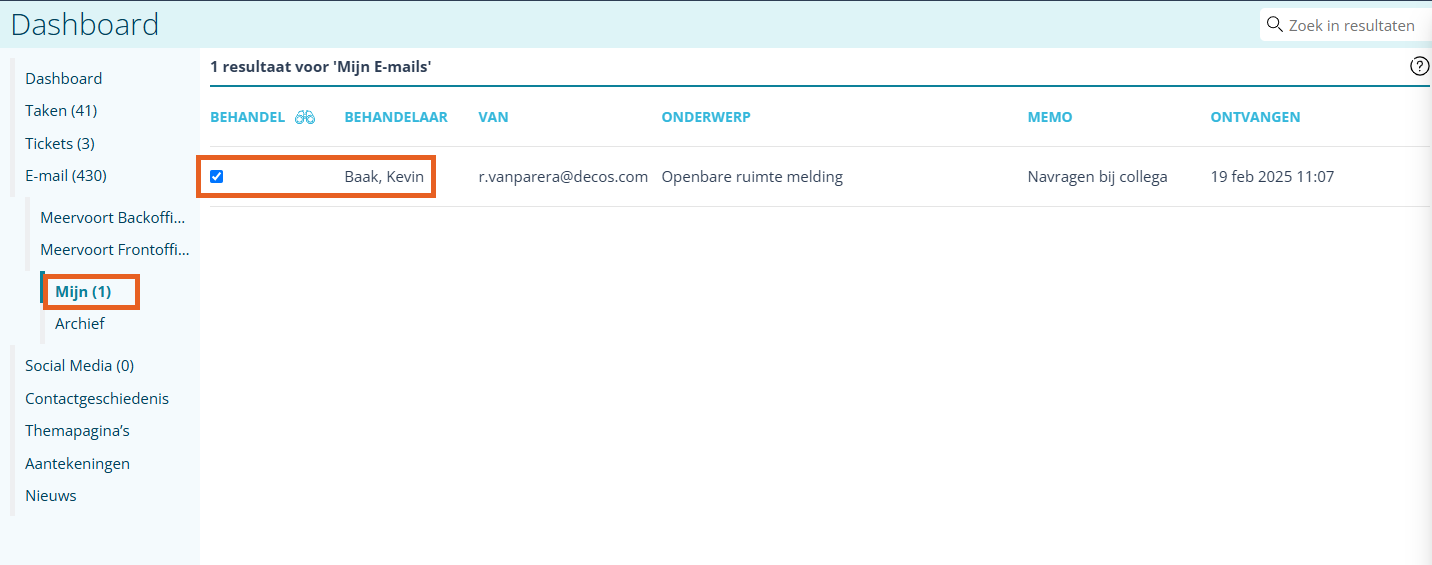Open the email 'Openbare ruimte melding'

pos(752,177)
